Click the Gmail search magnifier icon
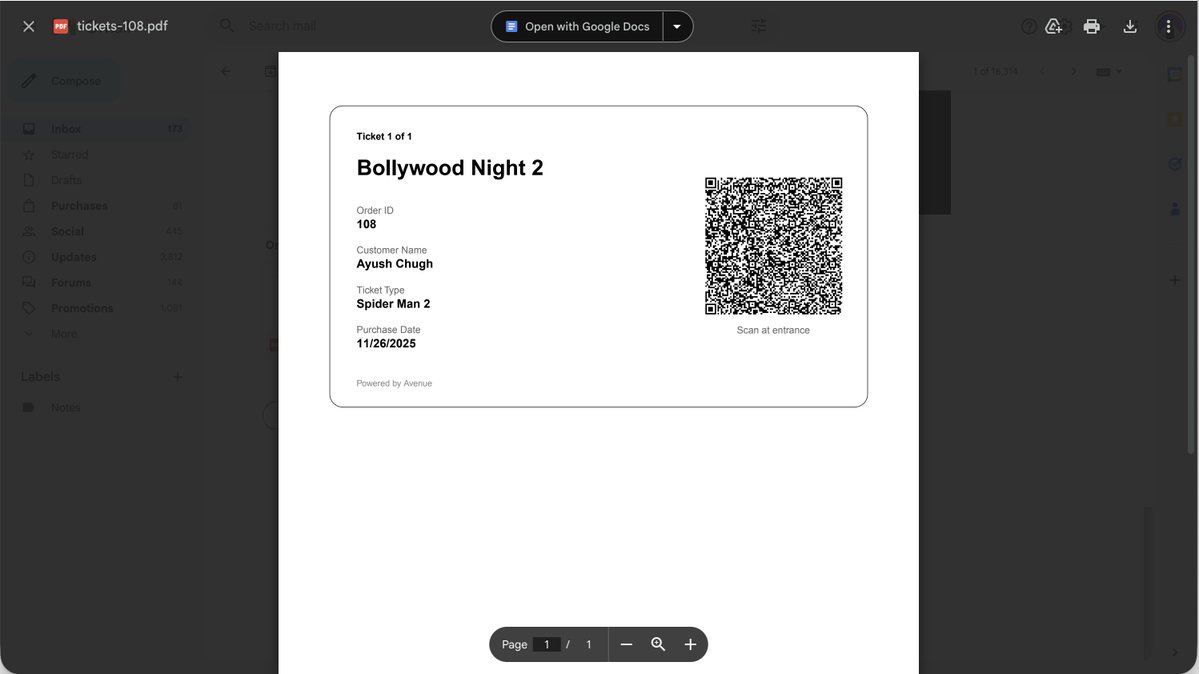 [227, 26]
